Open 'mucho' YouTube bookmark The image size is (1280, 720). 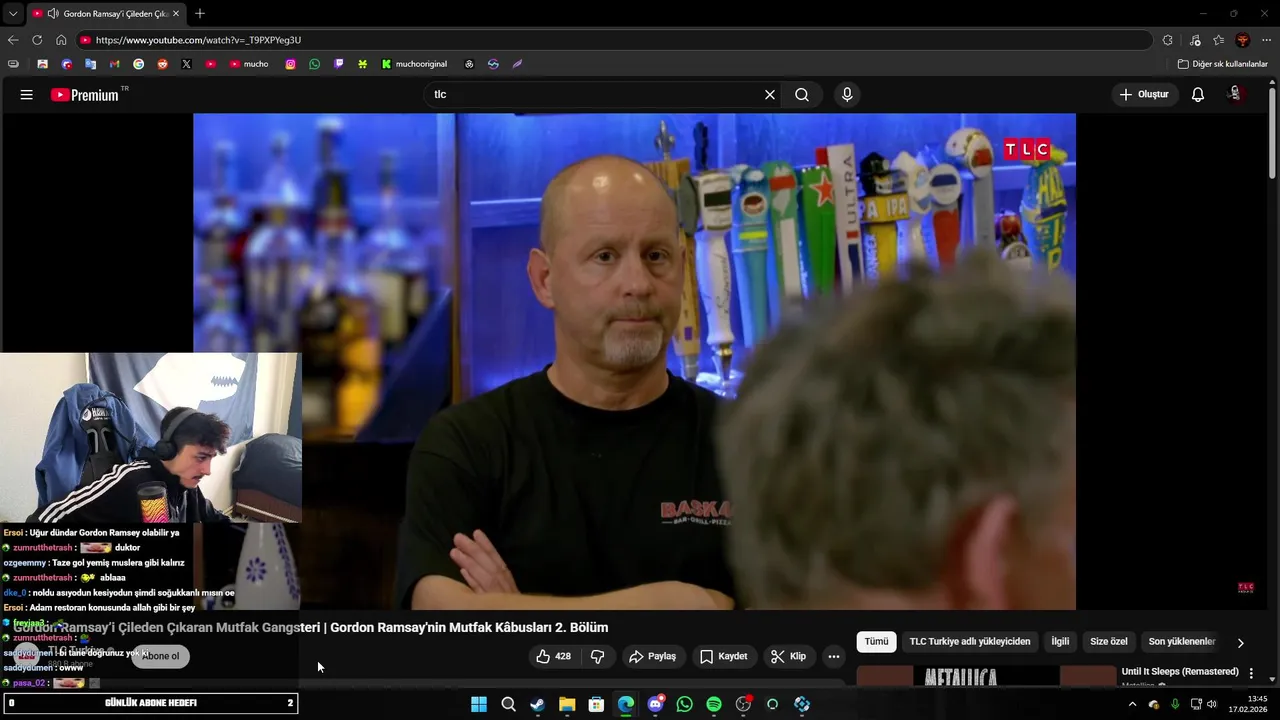[x=249, y=64]
